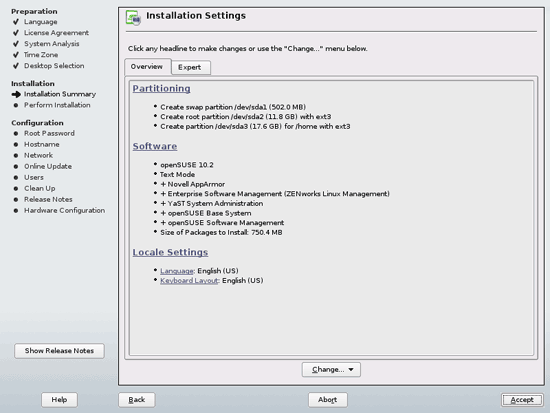Click the 'Root Password' step text

49,133
